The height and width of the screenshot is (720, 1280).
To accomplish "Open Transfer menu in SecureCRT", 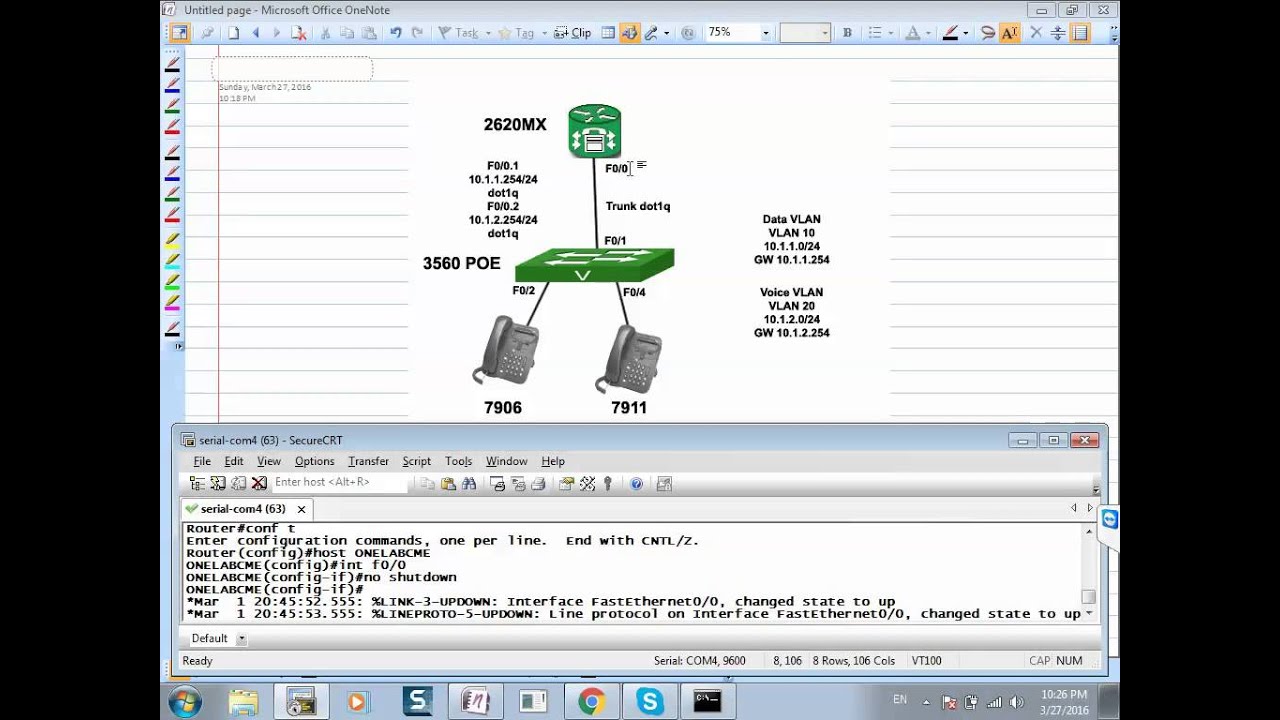I will (x=368, y=461).
